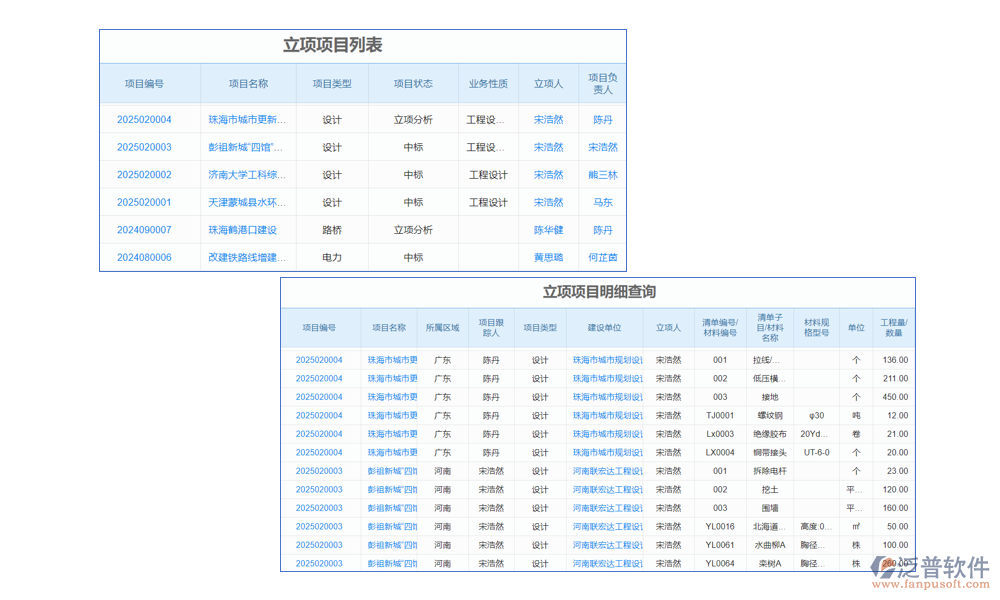Click 2025020003 in the detail query table

tap(322, 471)
